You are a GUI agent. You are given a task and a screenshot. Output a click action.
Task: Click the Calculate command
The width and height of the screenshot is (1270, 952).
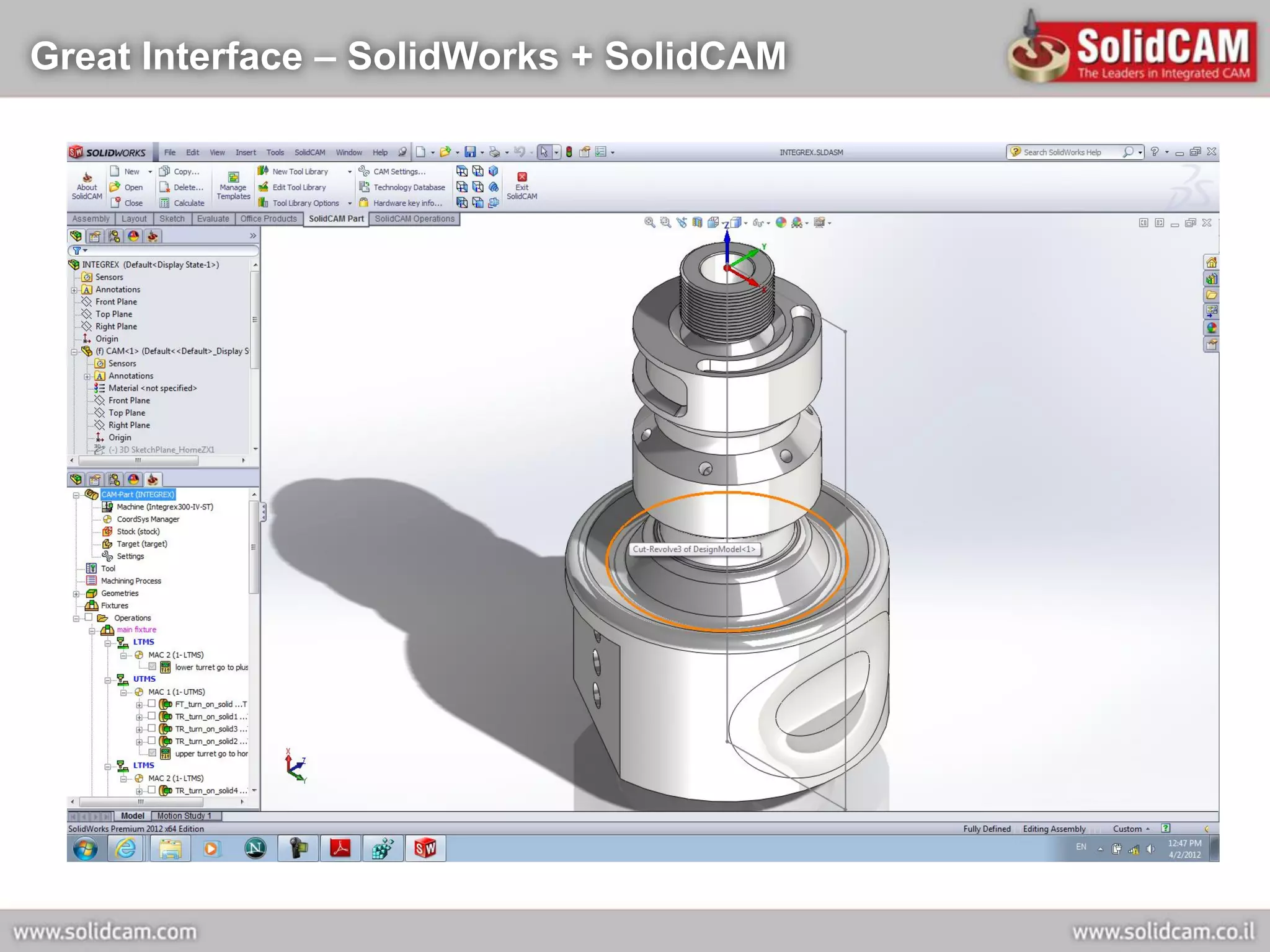(x=182, y=203)
